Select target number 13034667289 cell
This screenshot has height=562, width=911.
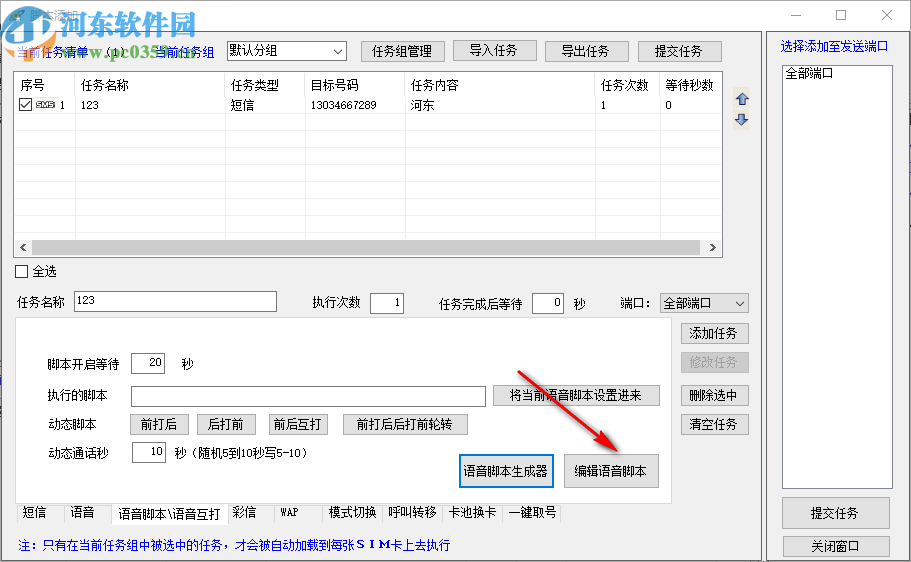point(343,105)
